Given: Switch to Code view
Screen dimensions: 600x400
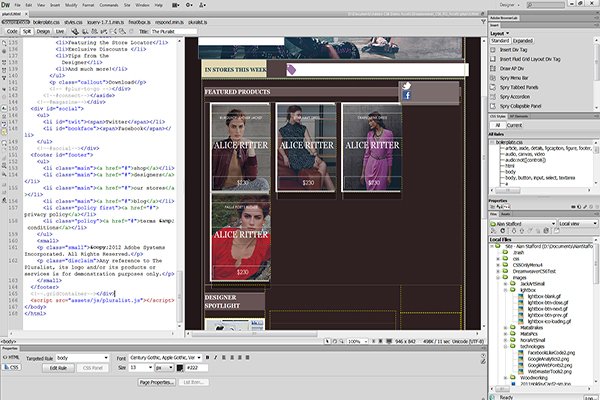Looking at the screenshot, I should click(x=12, y=31).
